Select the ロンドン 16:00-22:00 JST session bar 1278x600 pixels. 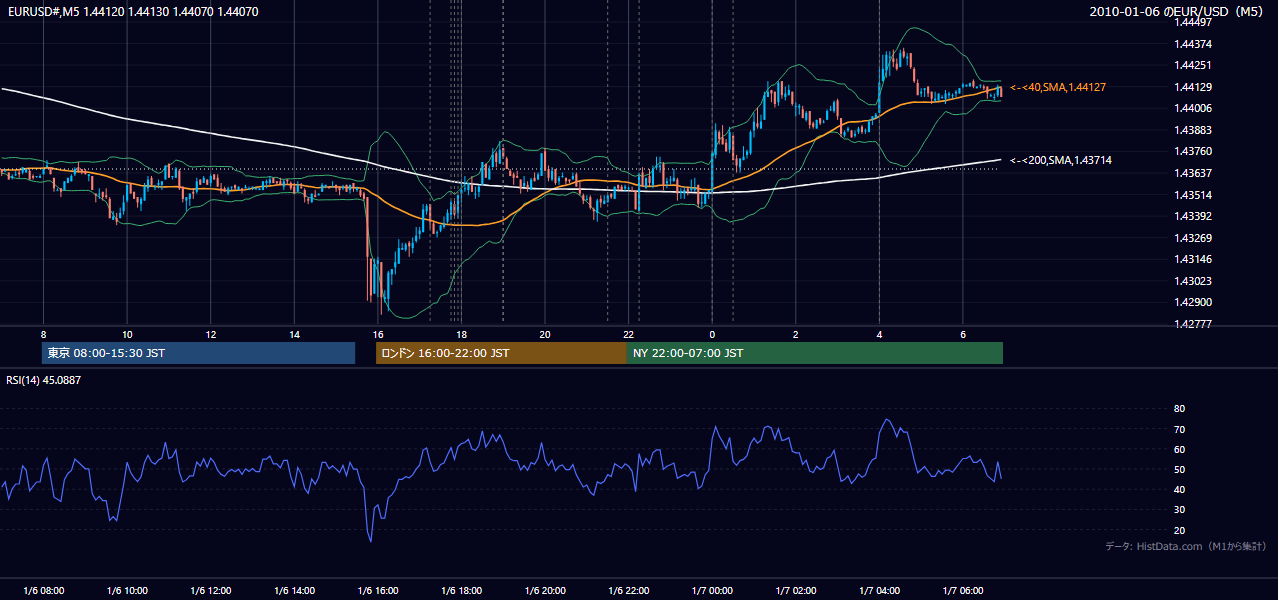pyautogui.click(x=501, y=353)
